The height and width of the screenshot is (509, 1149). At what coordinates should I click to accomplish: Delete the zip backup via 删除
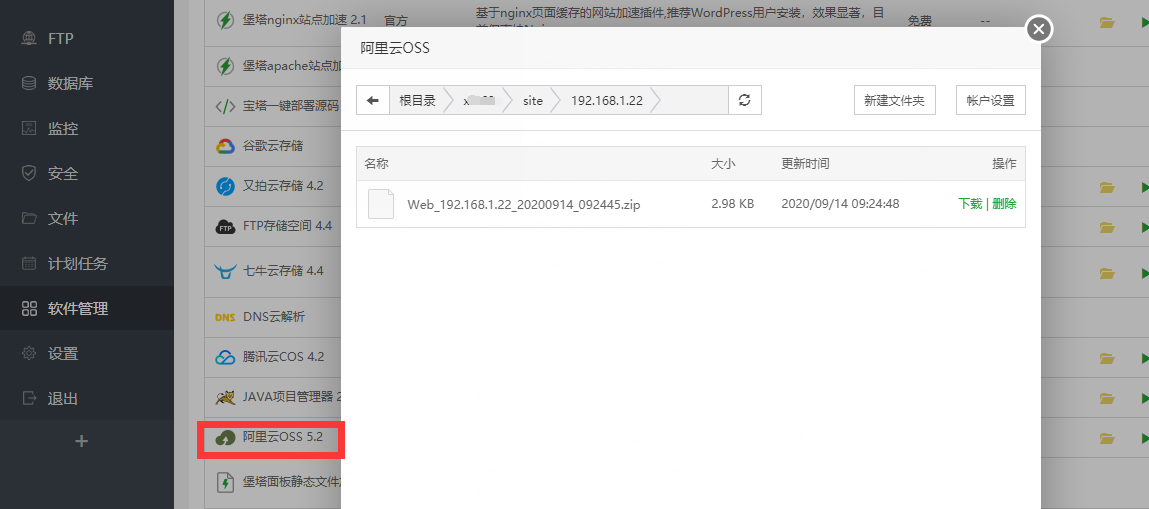pos(1005,204)
